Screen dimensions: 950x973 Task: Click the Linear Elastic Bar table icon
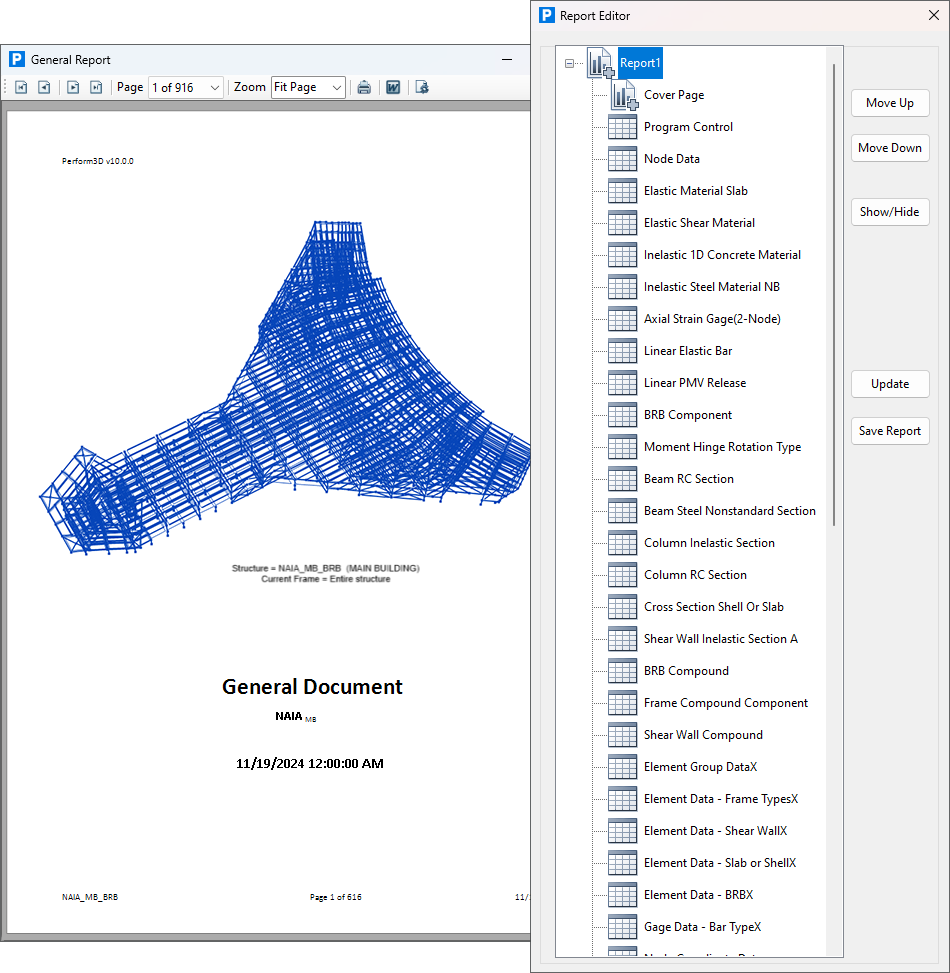(622, 351)
